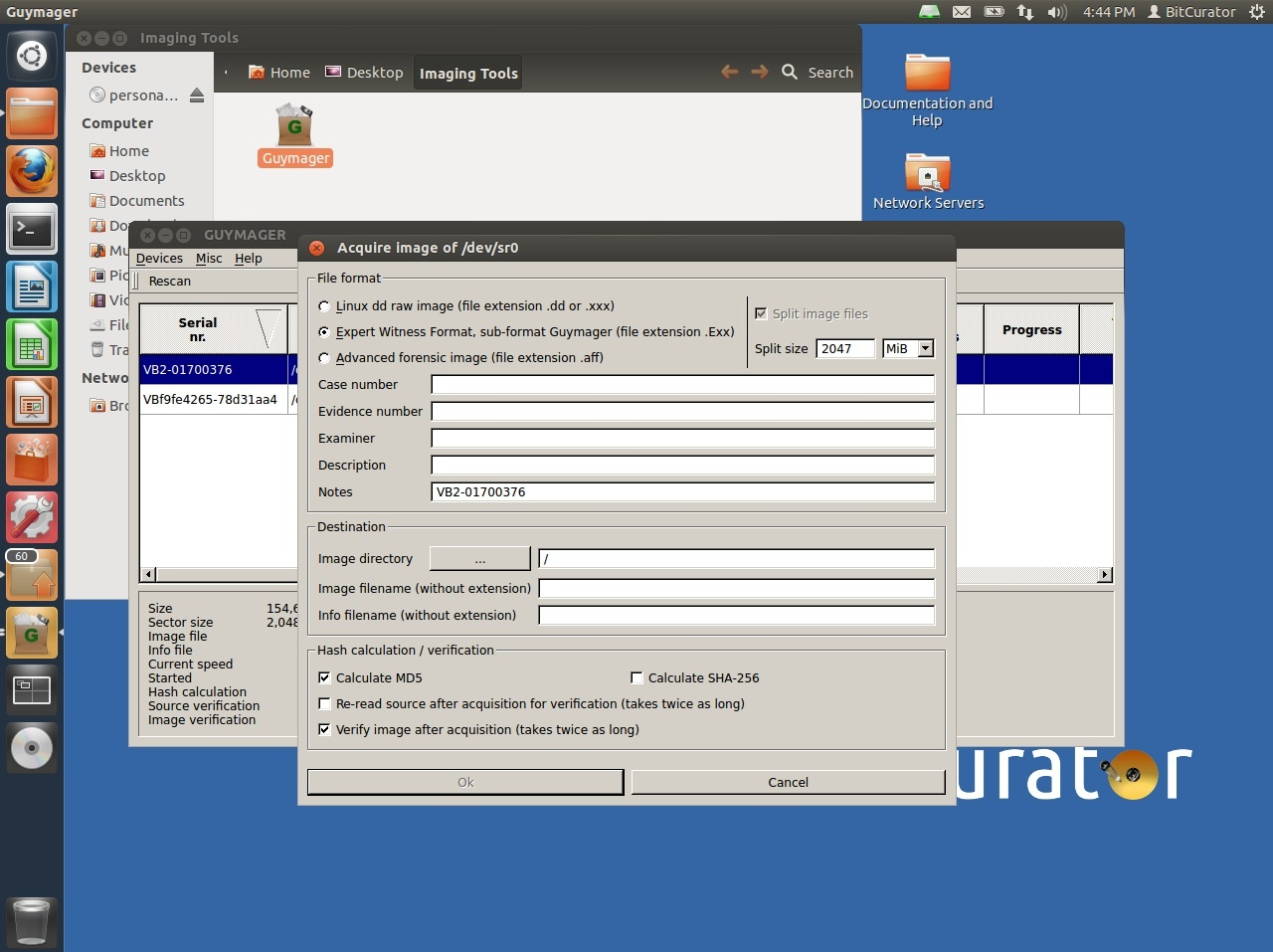
Task: Open the Help menu in Guymager
Action: [249, 258]
